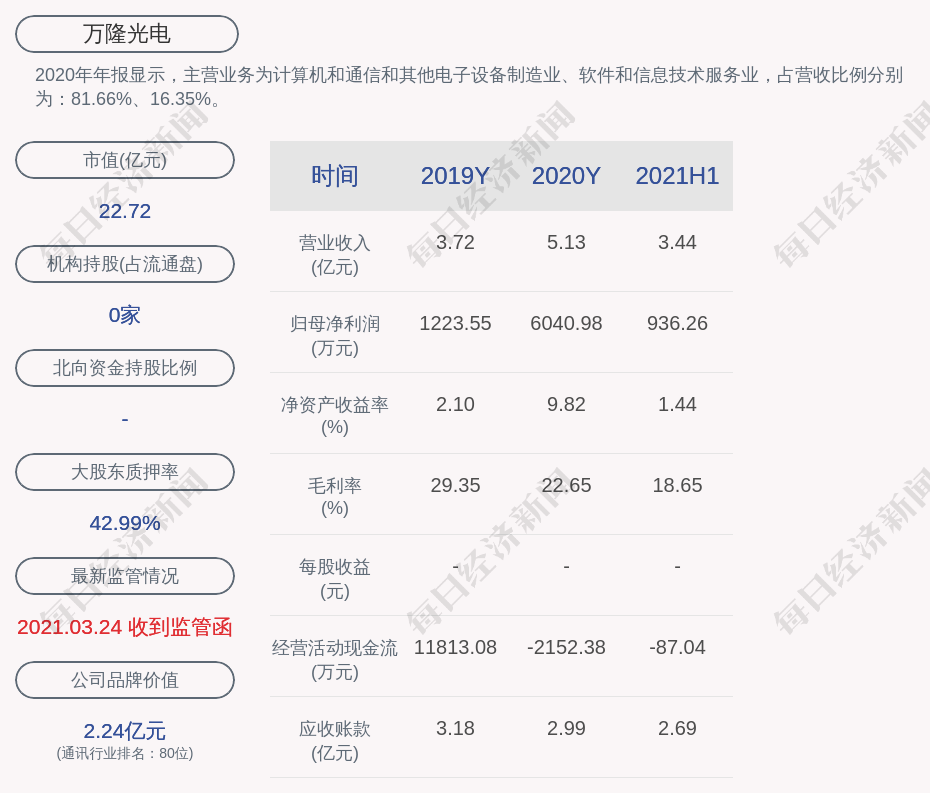Select the 归母净利润(万元) row label

click(x=335, y=335)
